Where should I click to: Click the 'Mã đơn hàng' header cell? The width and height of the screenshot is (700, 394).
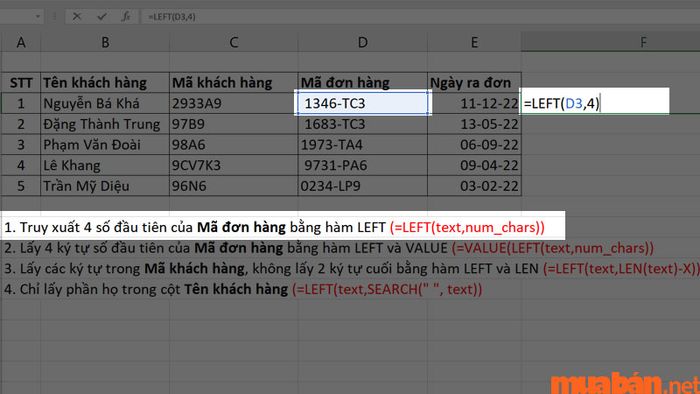coord(362,83)
